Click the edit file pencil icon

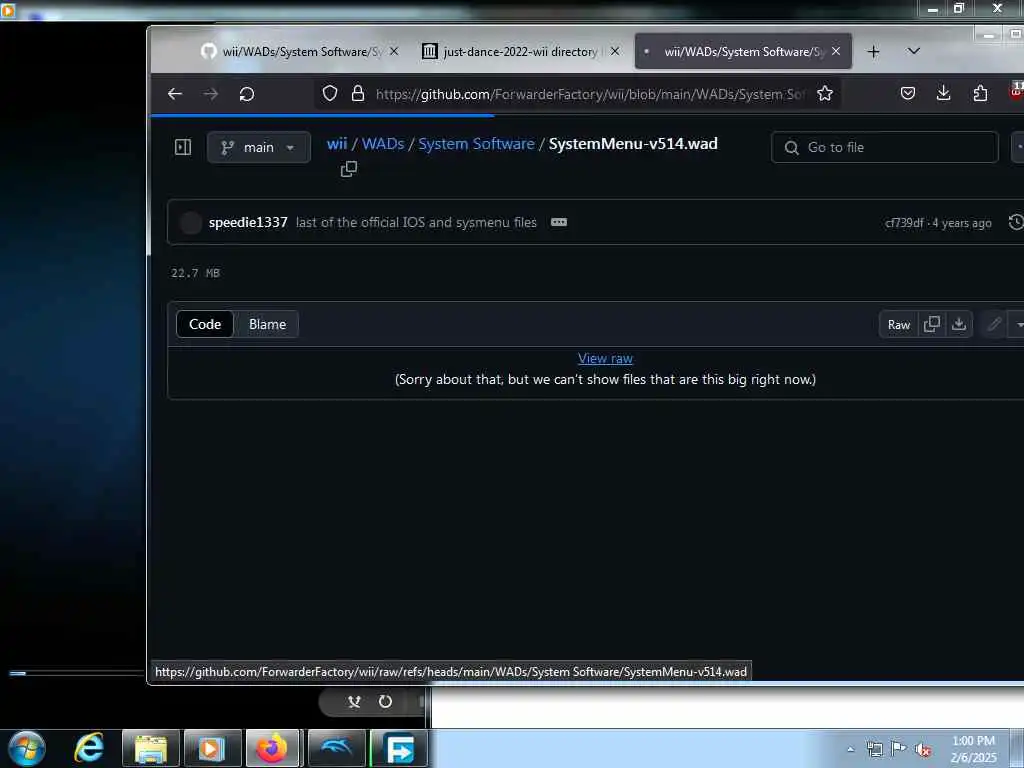coord(994,324)
